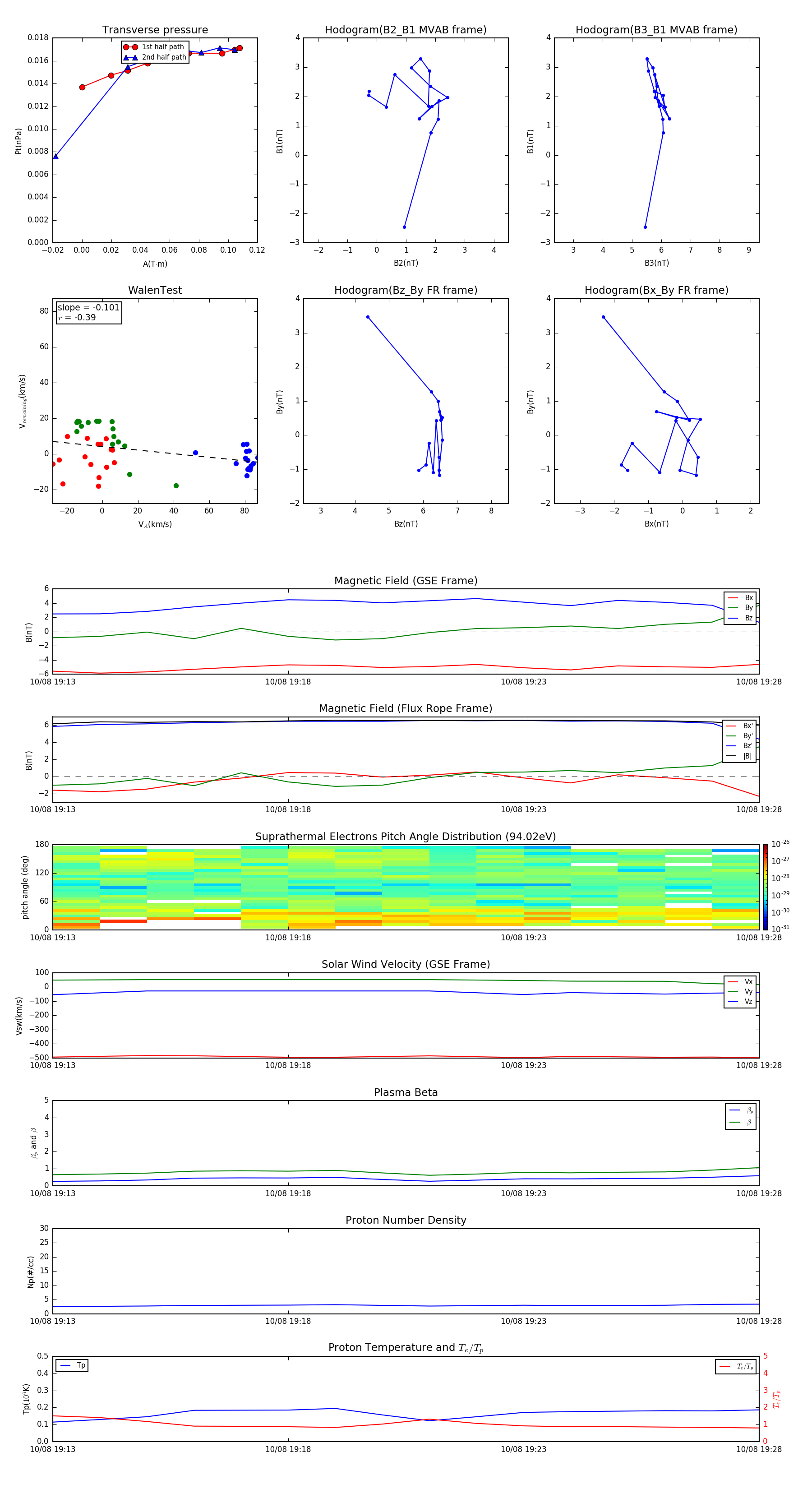This screenshot has height=1489, width=812.
Task: Click the Tp legend box in temperature panel
Action: coord(72,1365)
